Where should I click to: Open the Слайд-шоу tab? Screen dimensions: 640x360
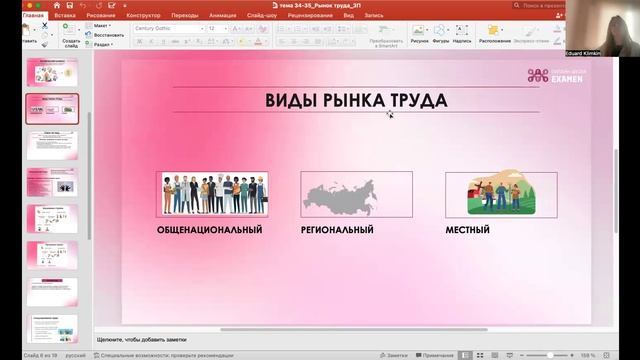[262, 16]
